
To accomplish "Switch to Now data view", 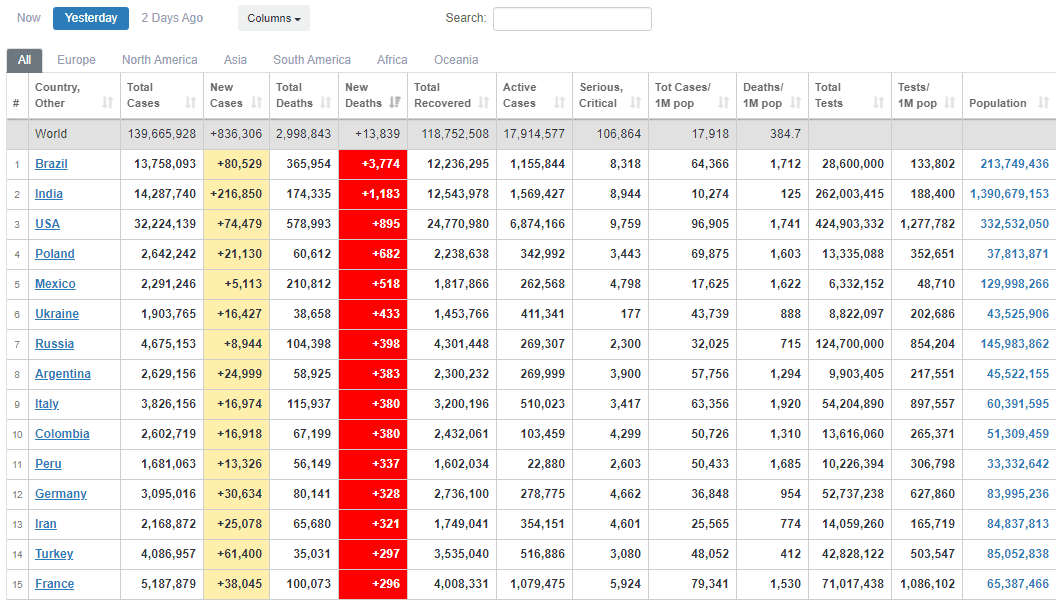I will tap(29, 18).
